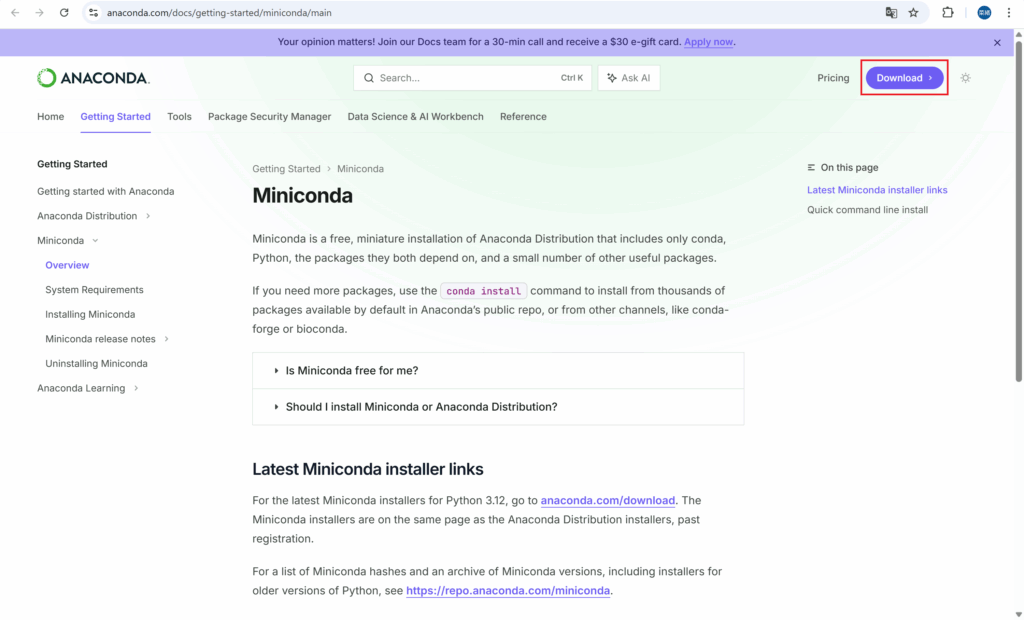Click the translate page icon

pyautogui.click(x=891, y=12)
